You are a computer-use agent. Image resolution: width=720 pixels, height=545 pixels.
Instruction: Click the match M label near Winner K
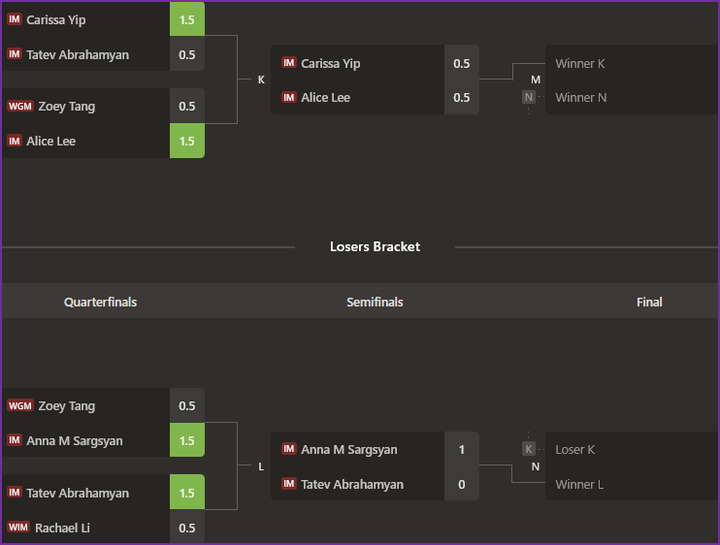pos(536,80)
